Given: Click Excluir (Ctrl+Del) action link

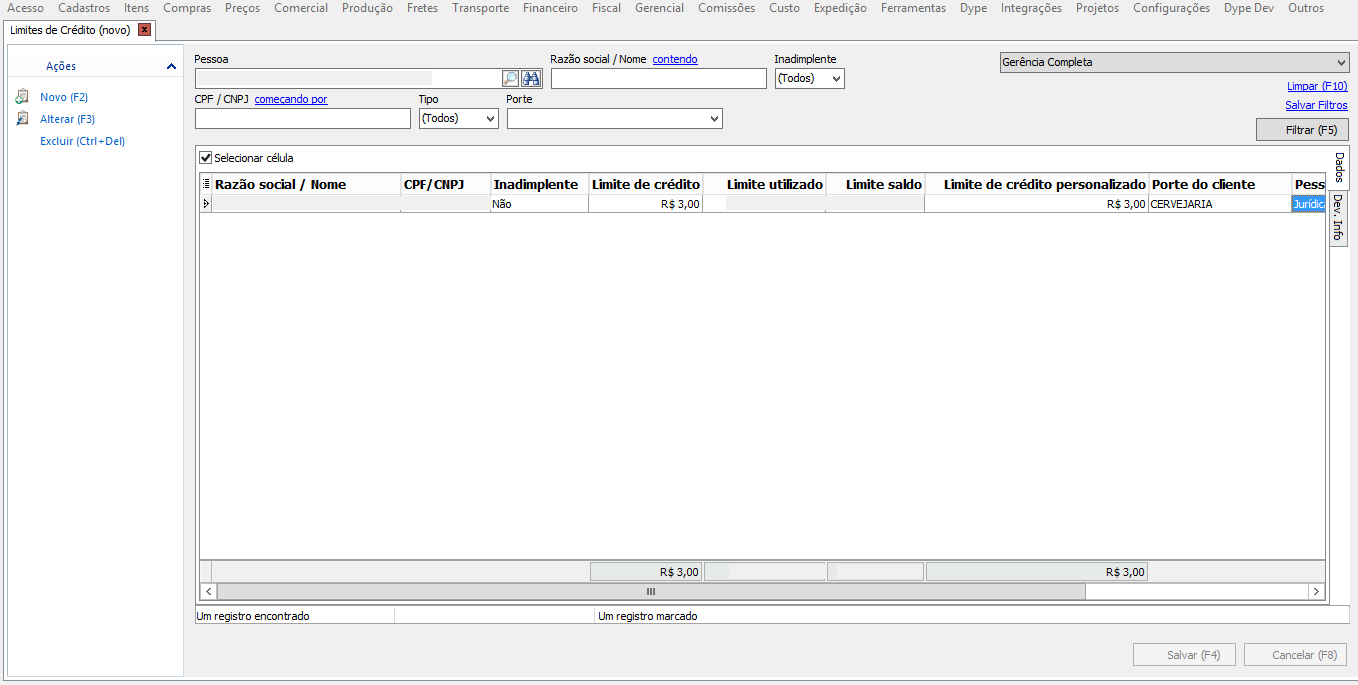Looking at the screenshot, I should tap(82, 141).
